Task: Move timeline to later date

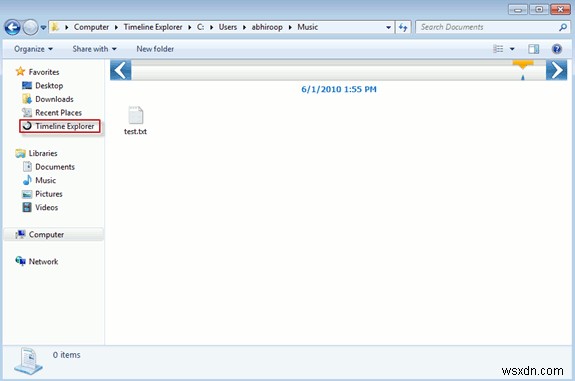Action: pyautogui.click(x=556, y=70)
